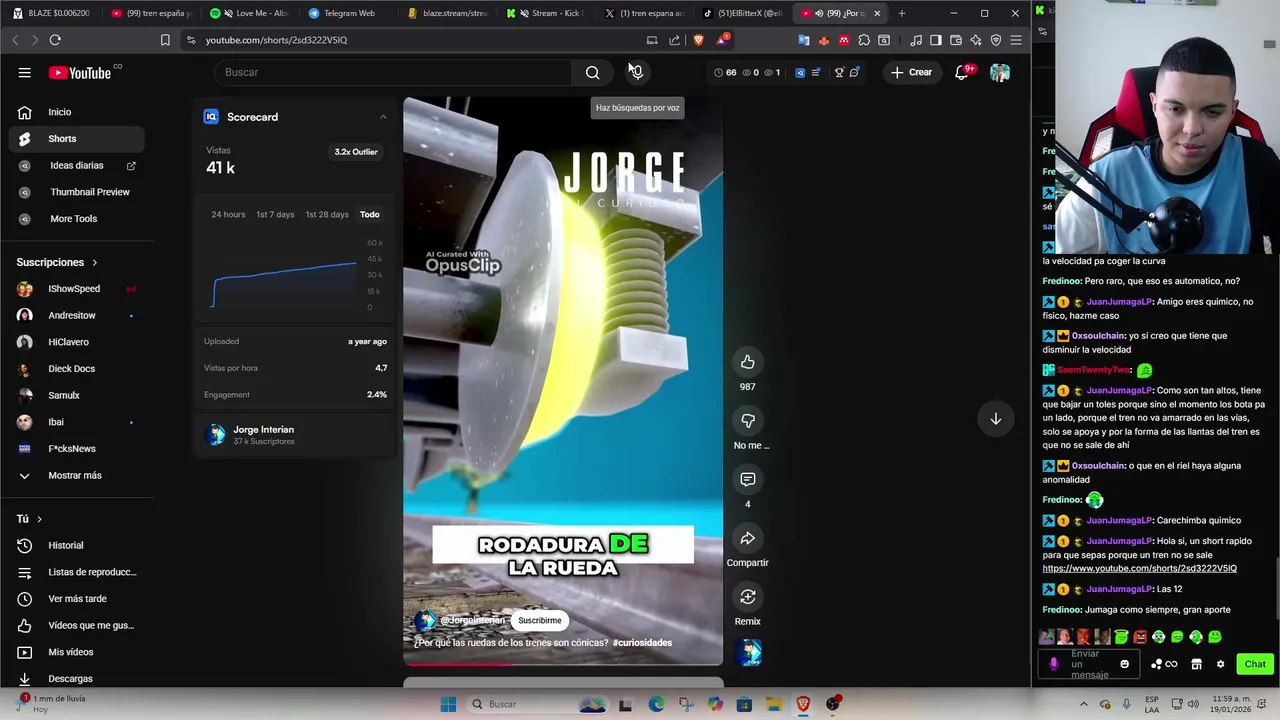The height and width of the screenshot is (720, 1280).
Task: Open the notifications bell
Action: [962, 72]
